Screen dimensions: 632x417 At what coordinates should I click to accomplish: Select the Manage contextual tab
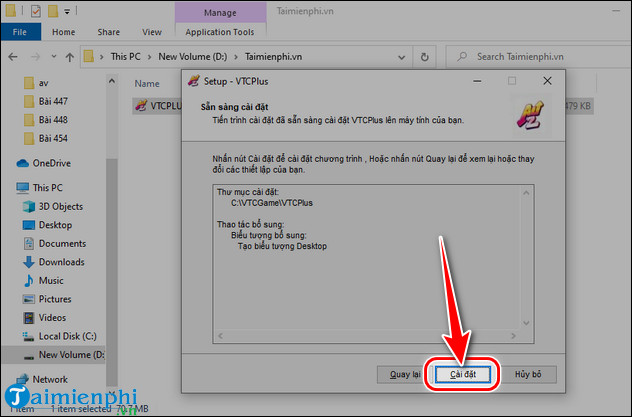coord(220,12)
